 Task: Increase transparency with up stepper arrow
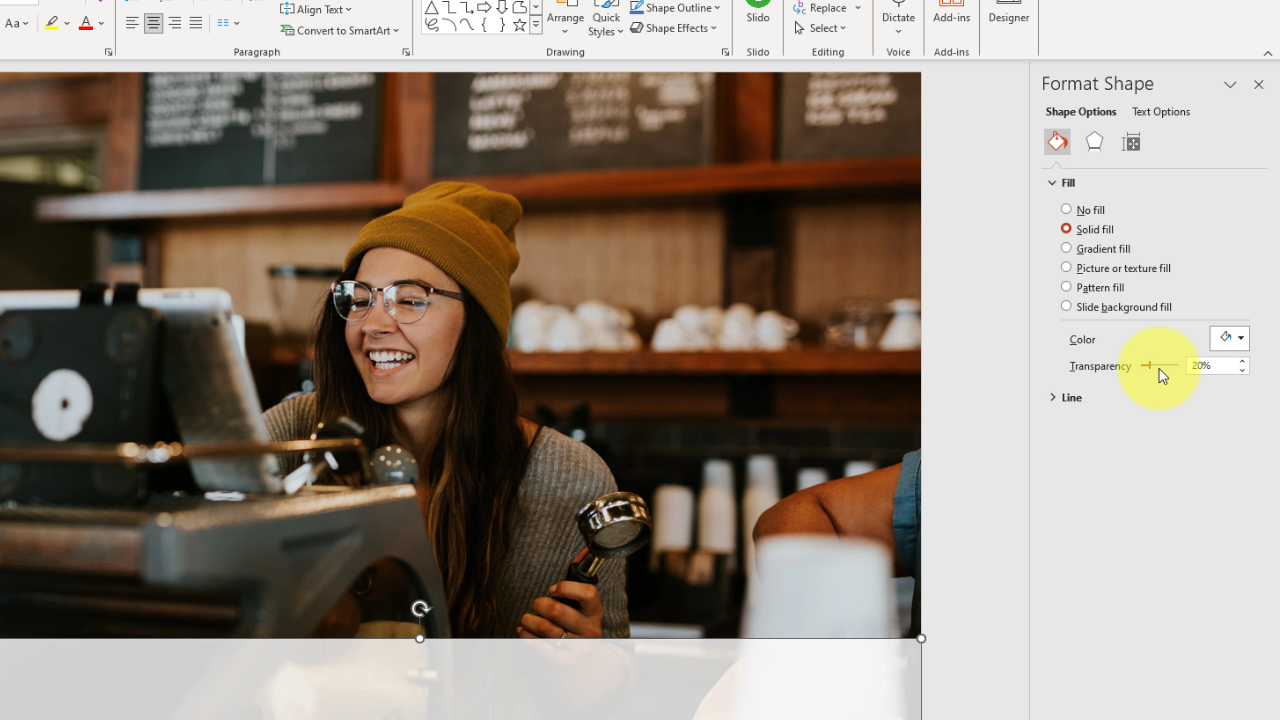pyautogui.click(x=1242, y=362)
